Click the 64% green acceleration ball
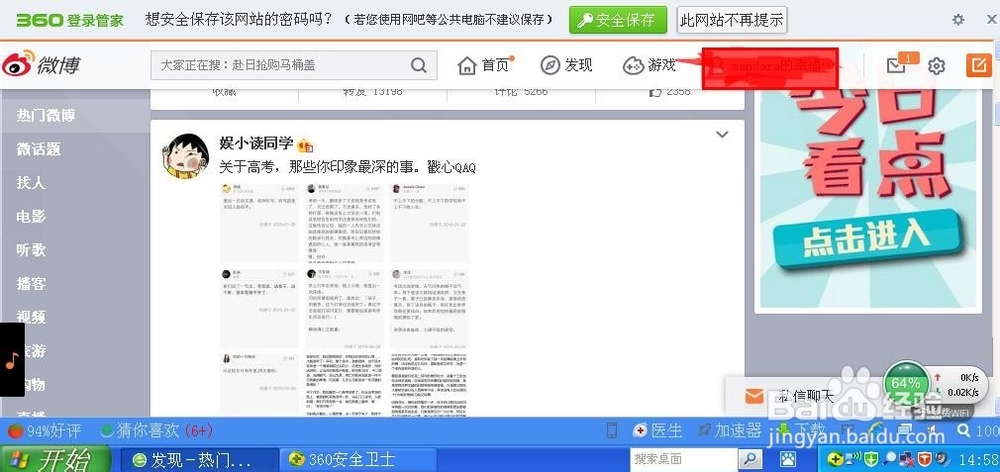 906,384
